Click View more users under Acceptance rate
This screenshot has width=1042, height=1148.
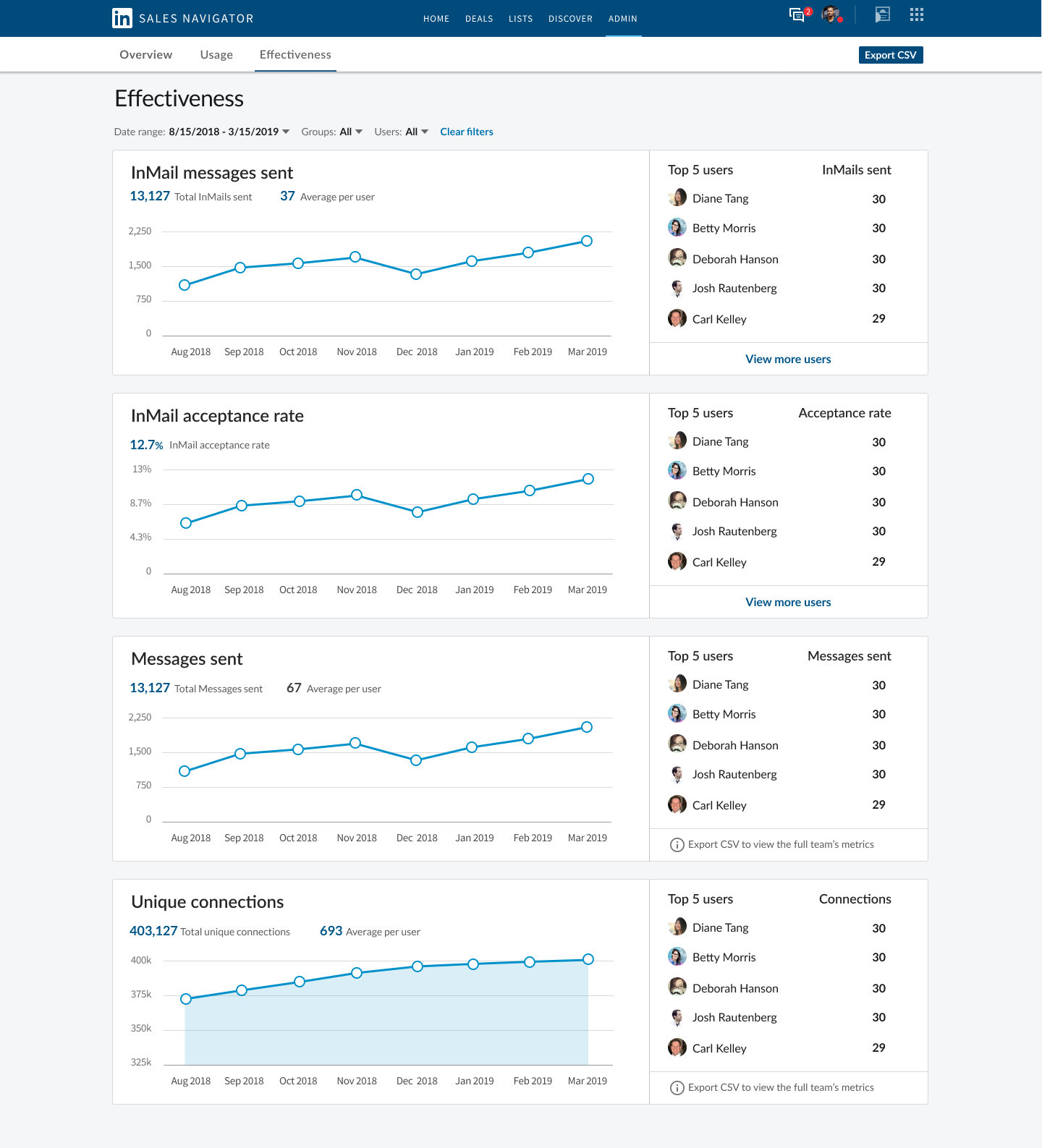(788, 602)
